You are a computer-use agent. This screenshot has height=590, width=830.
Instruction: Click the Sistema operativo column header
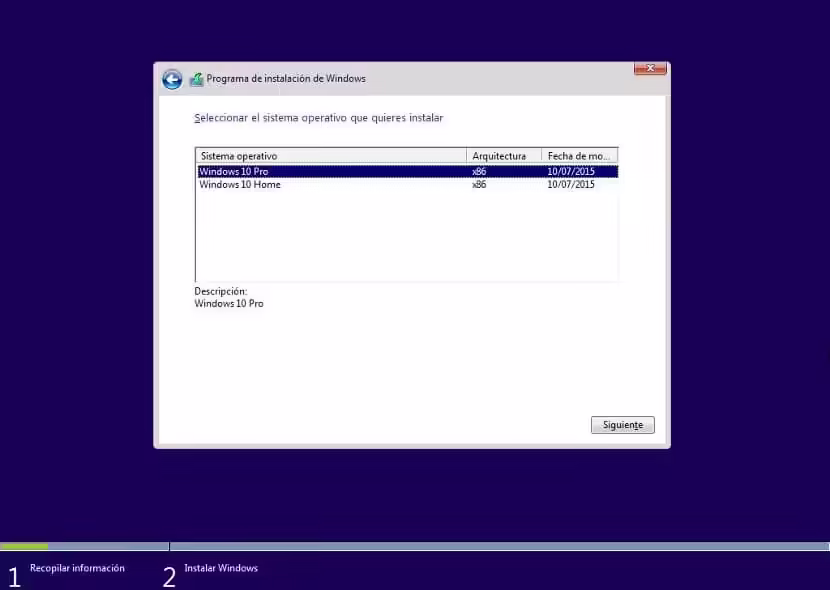(331, 156)
